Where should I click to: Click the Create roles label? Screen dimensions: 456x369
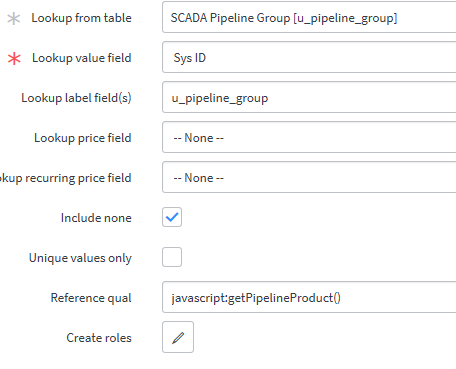coord(99,338)
